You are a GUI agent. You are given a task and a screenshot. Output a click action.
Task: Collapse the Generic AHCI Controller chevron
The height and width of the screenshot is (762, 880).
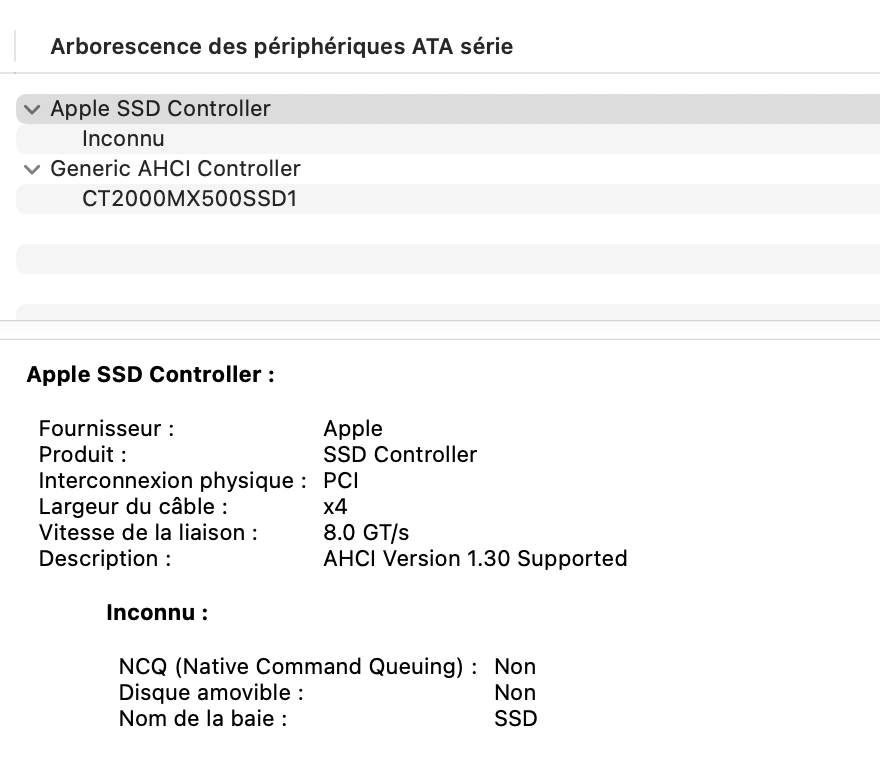coord(33,169)
